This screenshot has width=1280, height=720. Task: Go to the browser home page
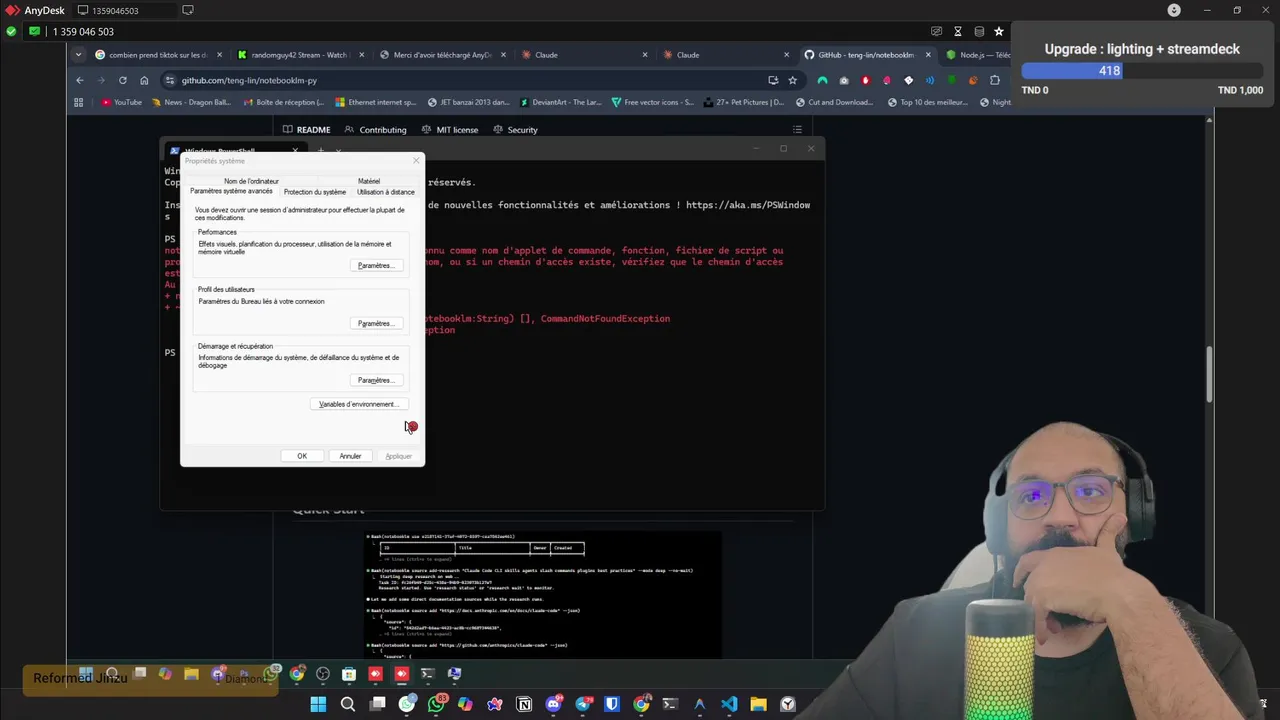coord(144,80)
